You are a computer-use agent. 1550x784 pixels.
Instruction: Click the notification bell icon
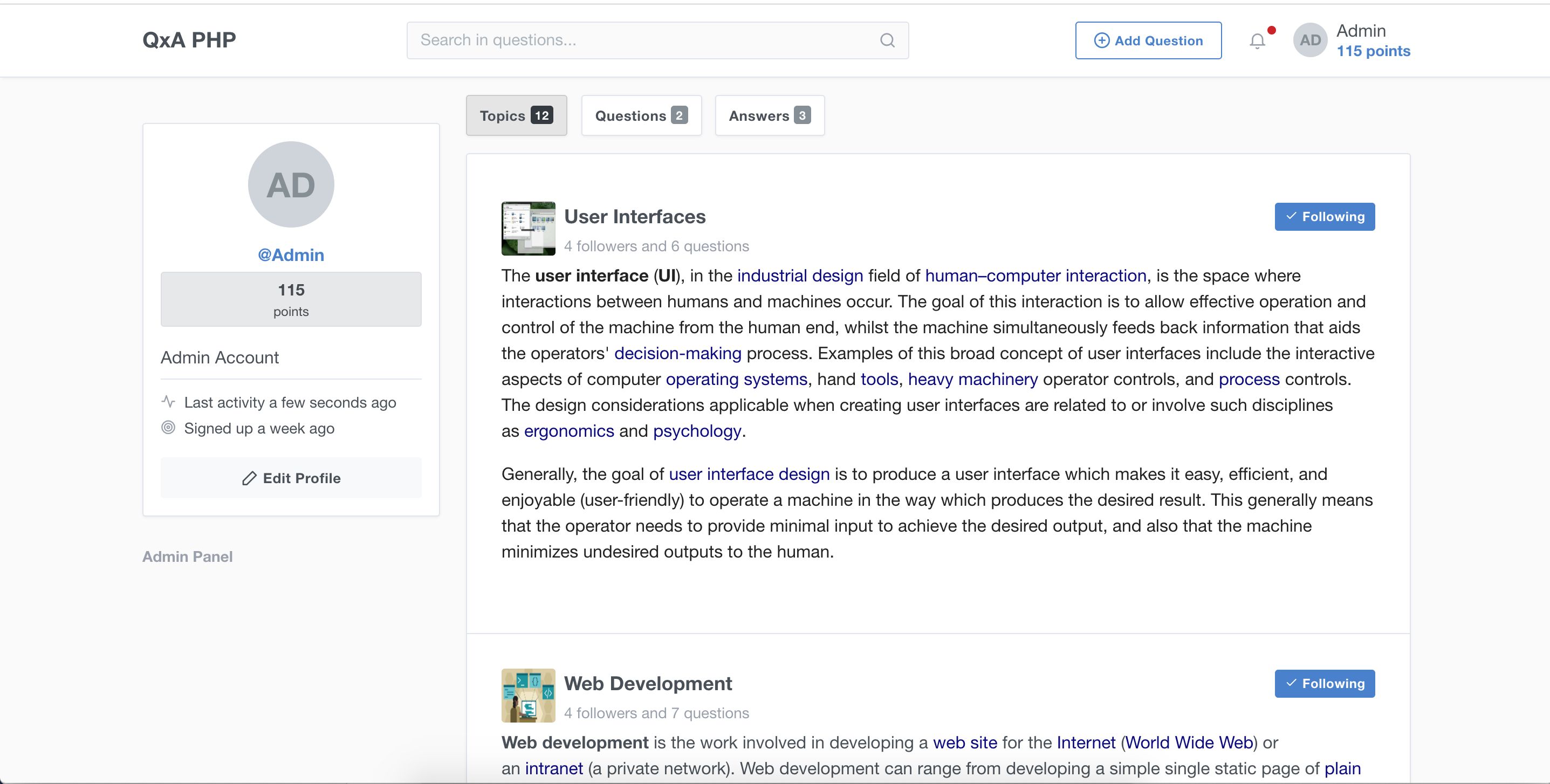1257,41
